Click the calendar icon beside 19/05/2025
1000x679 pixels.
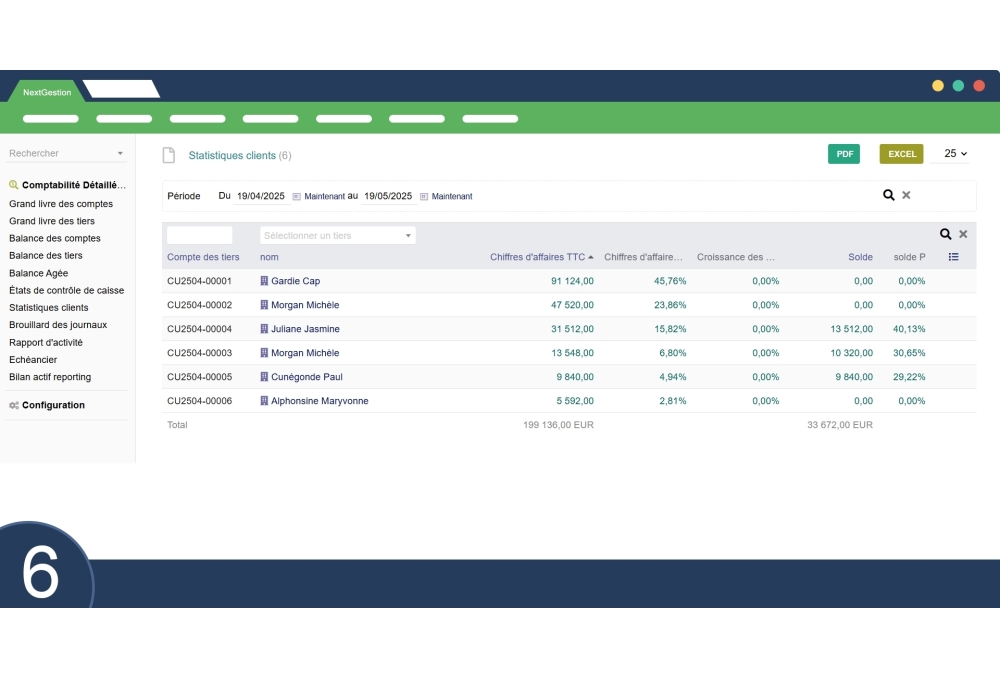point(424,196)
